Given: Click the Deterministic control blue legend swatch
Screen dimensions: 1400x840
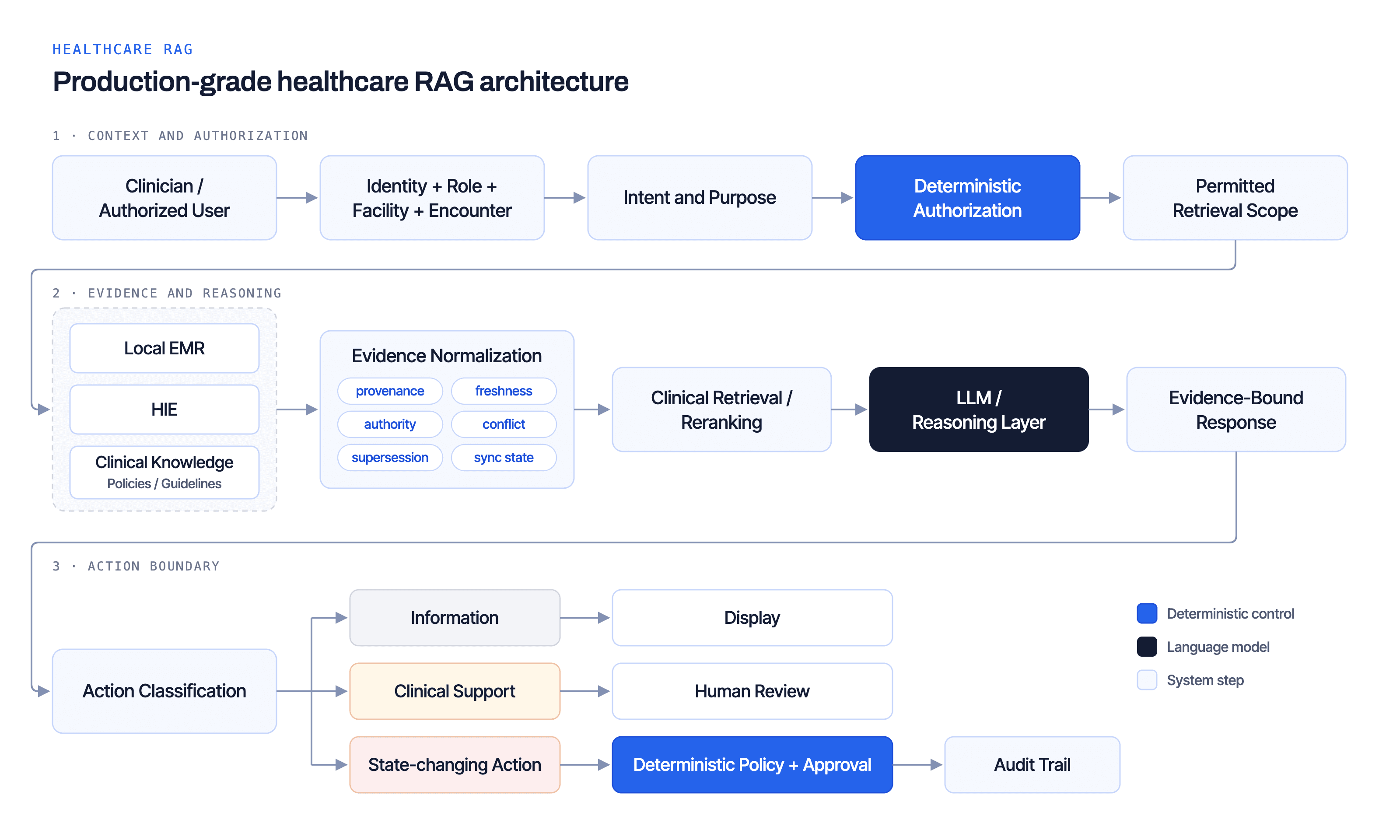Looking at the screenshot, I should (1147, 613).
